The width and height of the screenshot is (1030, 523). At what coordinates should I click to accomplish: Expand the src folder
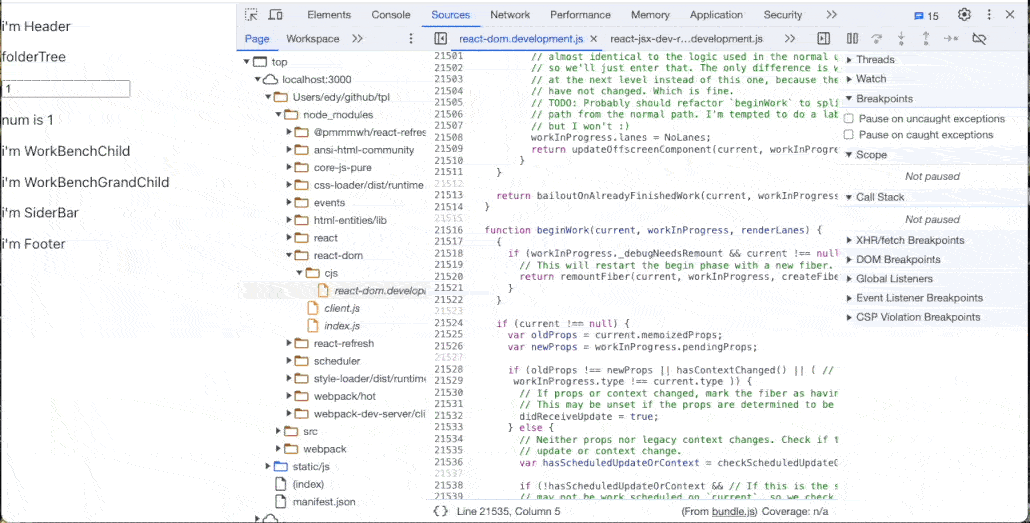tap(279, 431)
